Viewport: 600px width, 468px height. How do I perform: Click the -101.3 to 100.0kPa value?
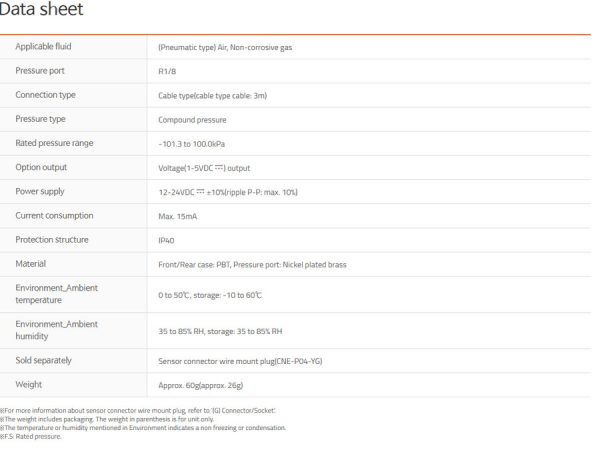click(191, 144)
